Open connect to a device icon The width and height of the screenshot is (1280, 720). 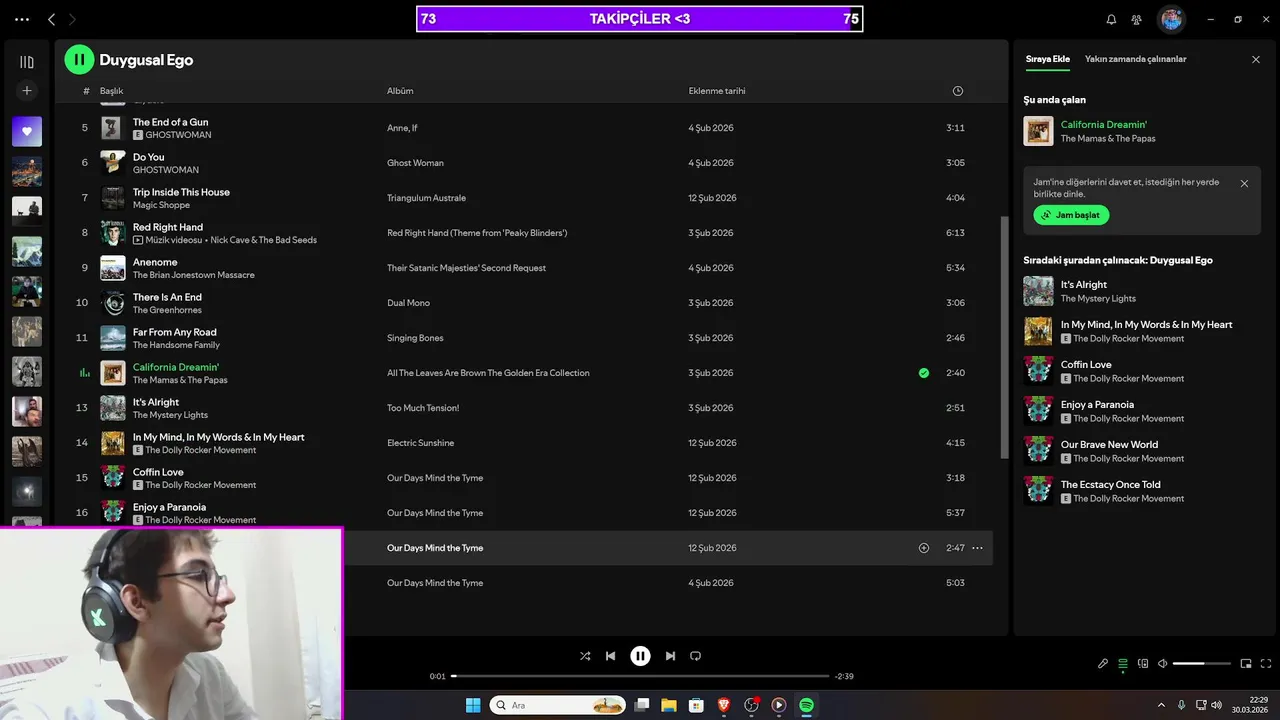click(x=1144, y=663)
